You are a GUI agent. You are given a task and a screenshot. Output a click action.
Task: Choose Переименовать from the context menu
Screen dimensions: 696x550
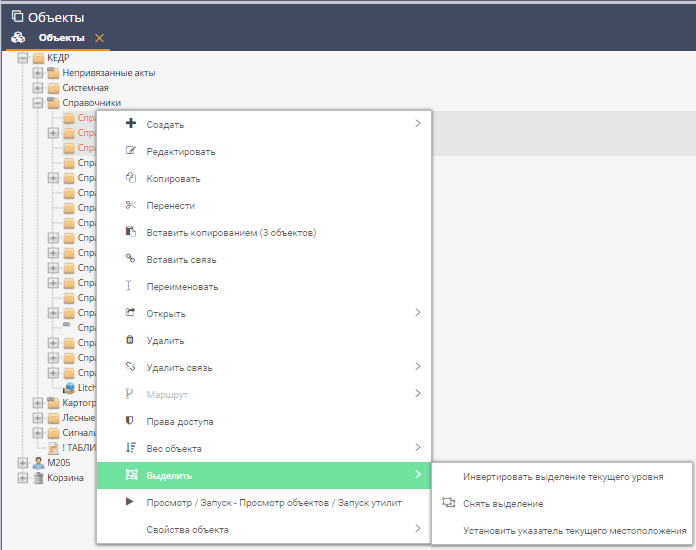[x=182, y=286]
